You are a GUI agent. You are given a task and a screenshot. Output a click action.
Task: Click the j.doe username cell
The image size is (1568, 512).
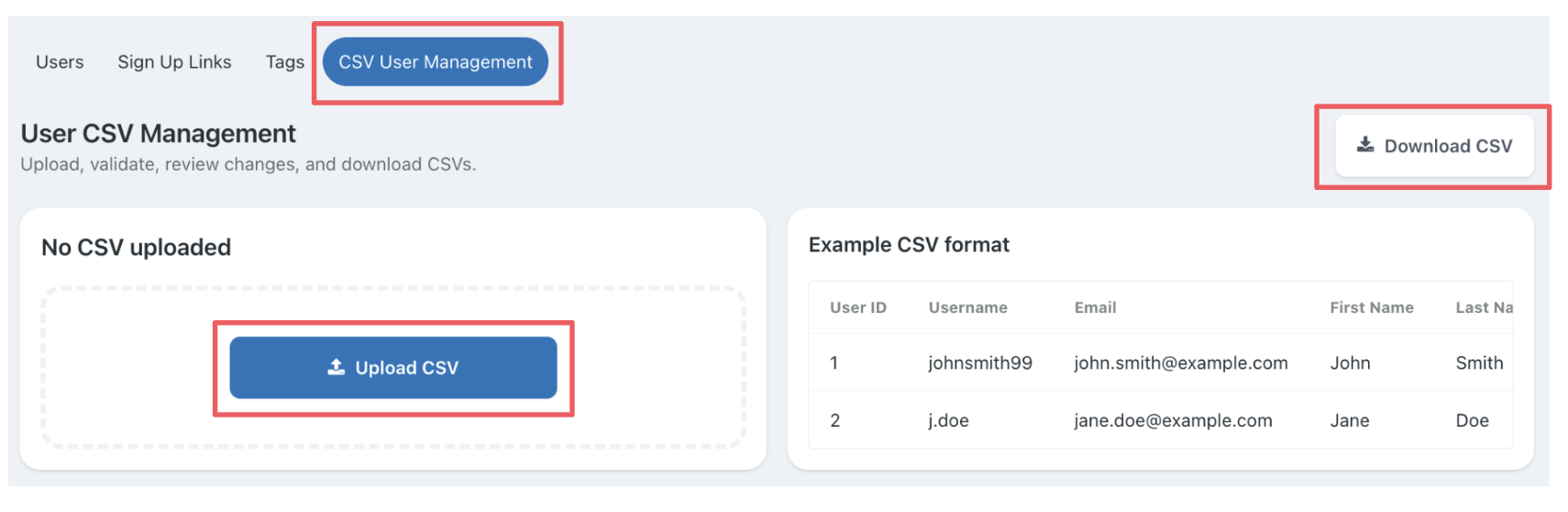point(948,421)
